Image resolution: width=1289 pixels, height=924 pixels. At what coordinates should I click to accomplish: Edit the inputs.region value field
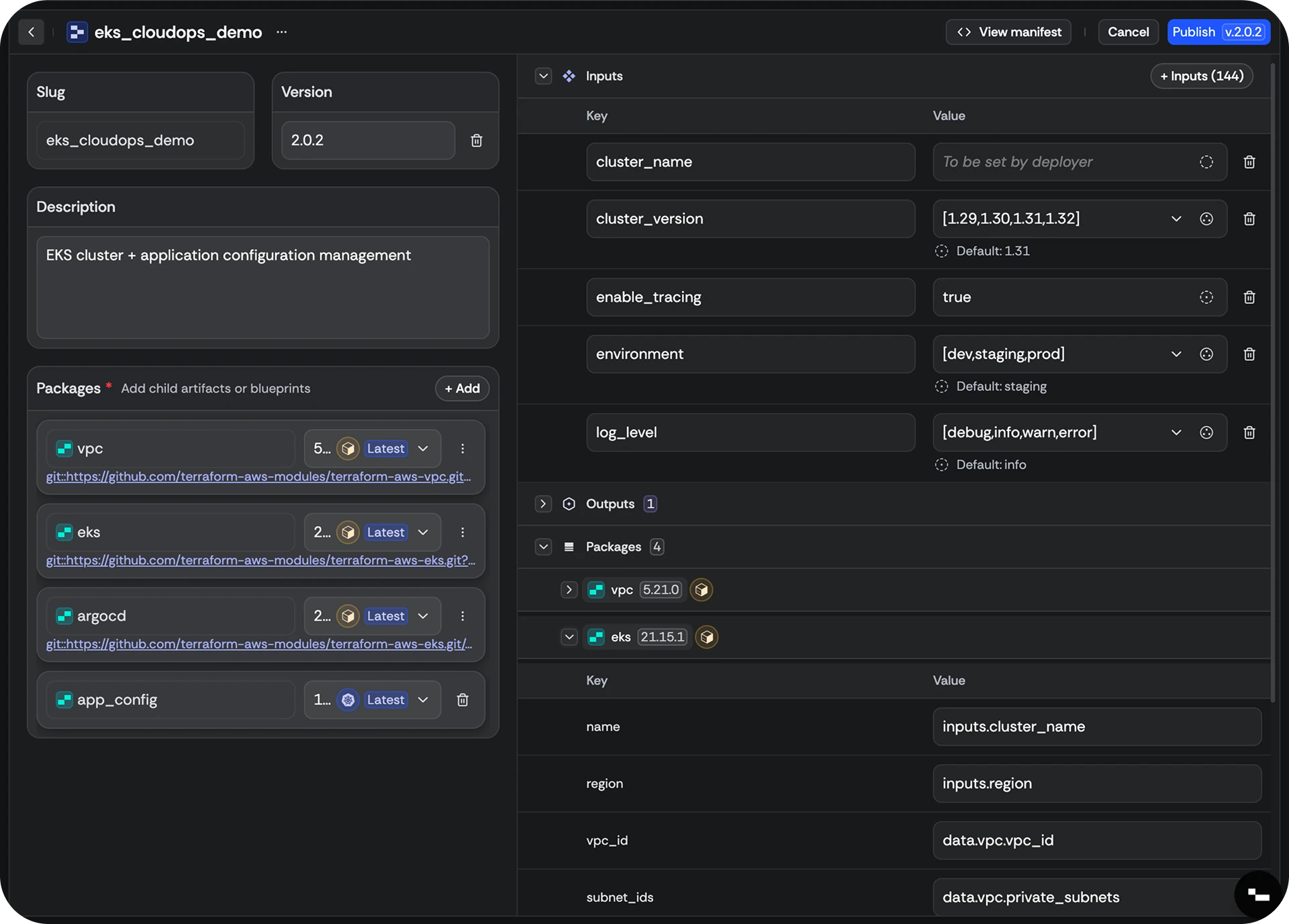[1097, 784]
